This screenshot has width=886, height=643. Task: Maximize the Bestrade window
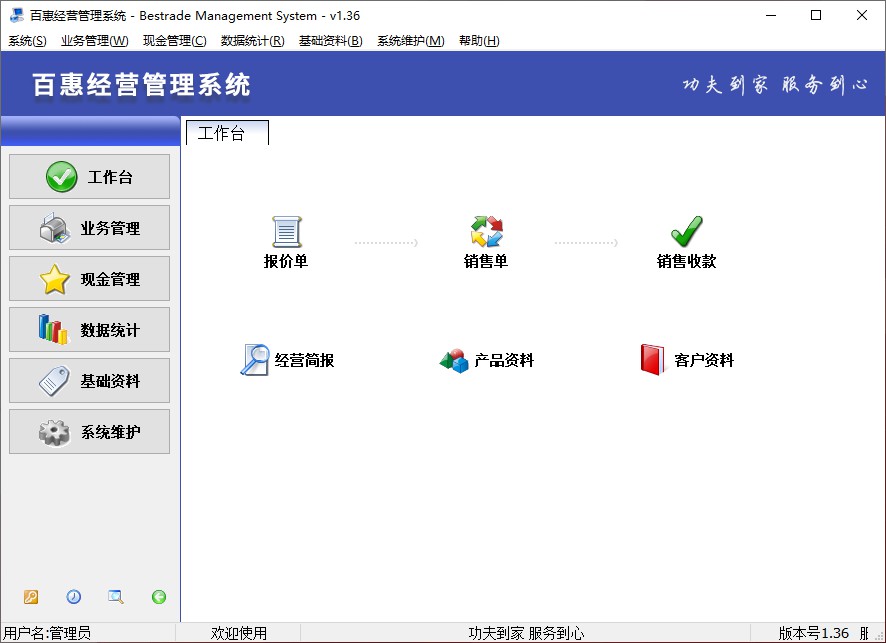816,15
